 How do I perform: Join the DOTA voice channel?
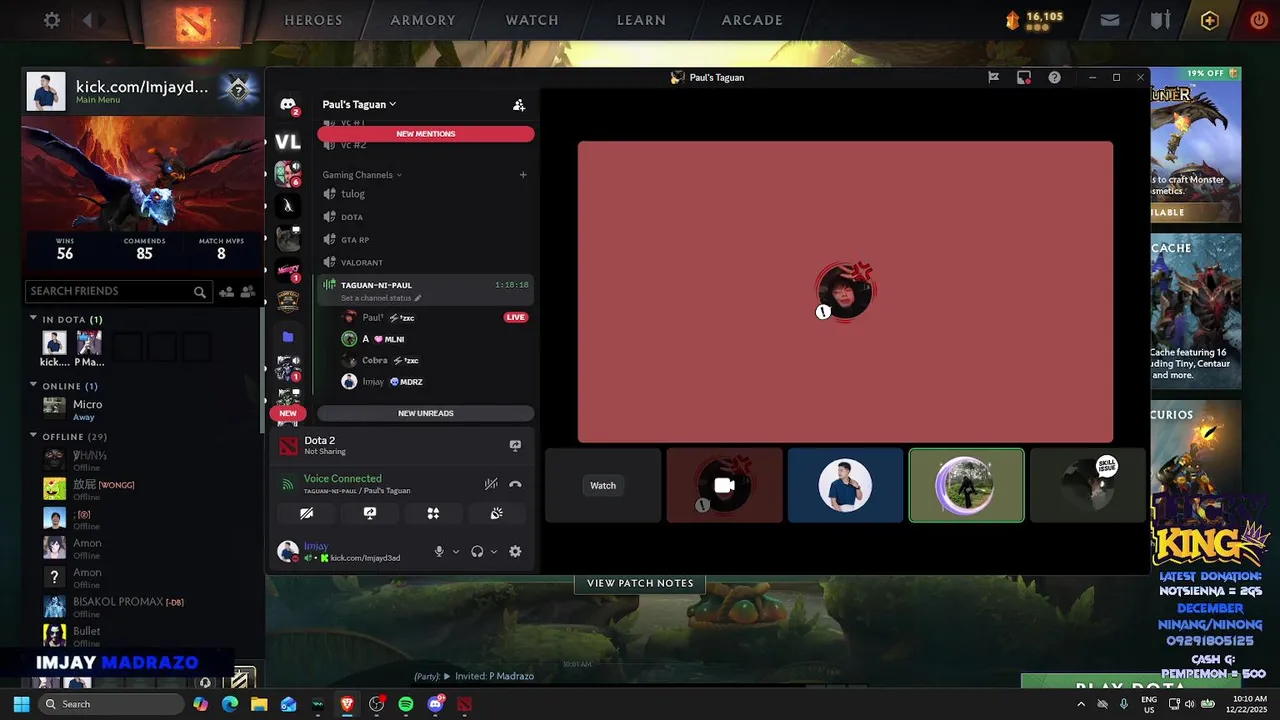425,217
